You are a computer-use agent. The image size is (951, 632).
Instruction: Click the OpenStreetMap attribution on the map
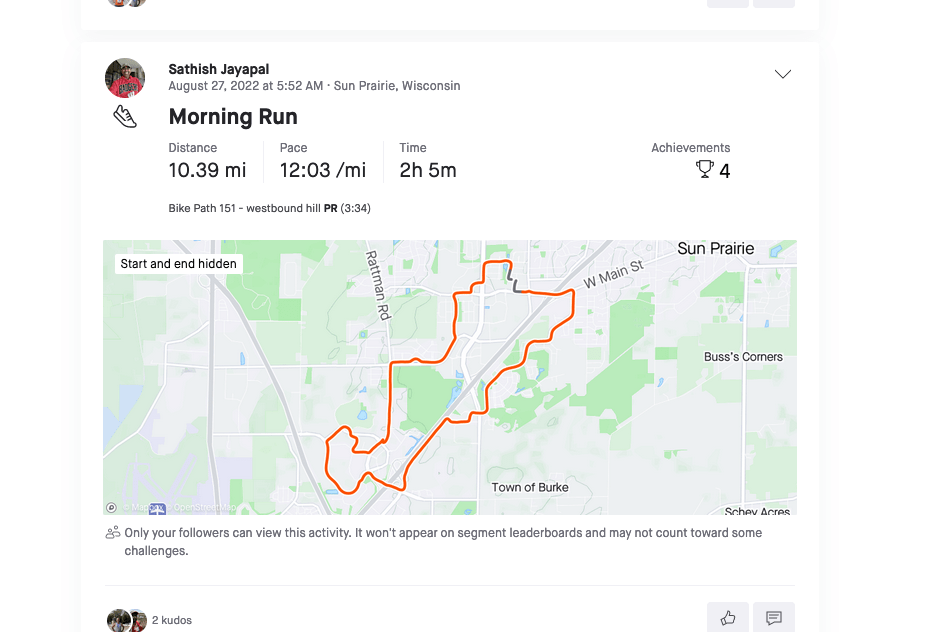click(200, 507)
